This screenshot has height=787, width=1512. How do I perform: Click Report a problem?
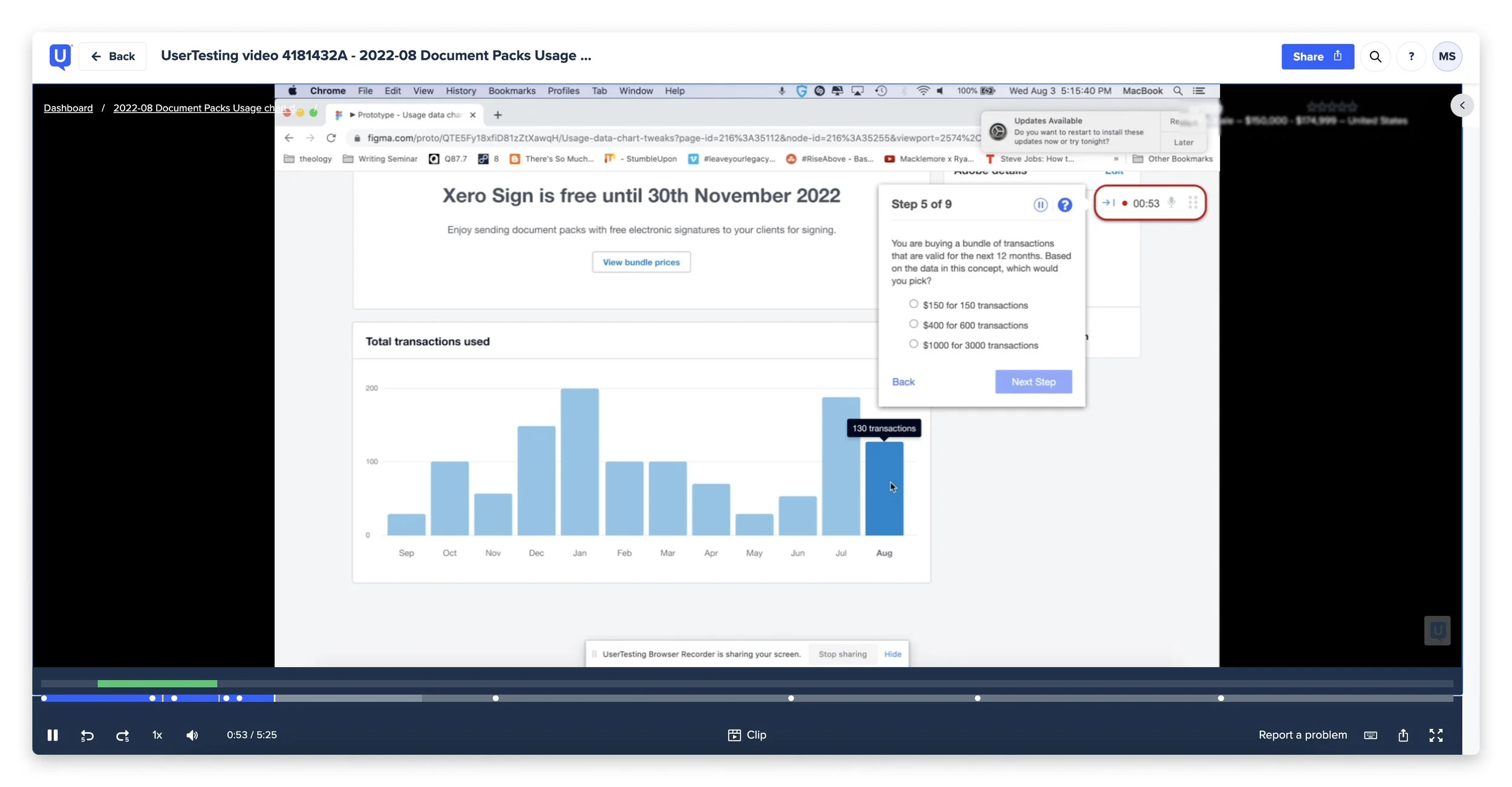pyautogui.click(x=1303, y=735)
